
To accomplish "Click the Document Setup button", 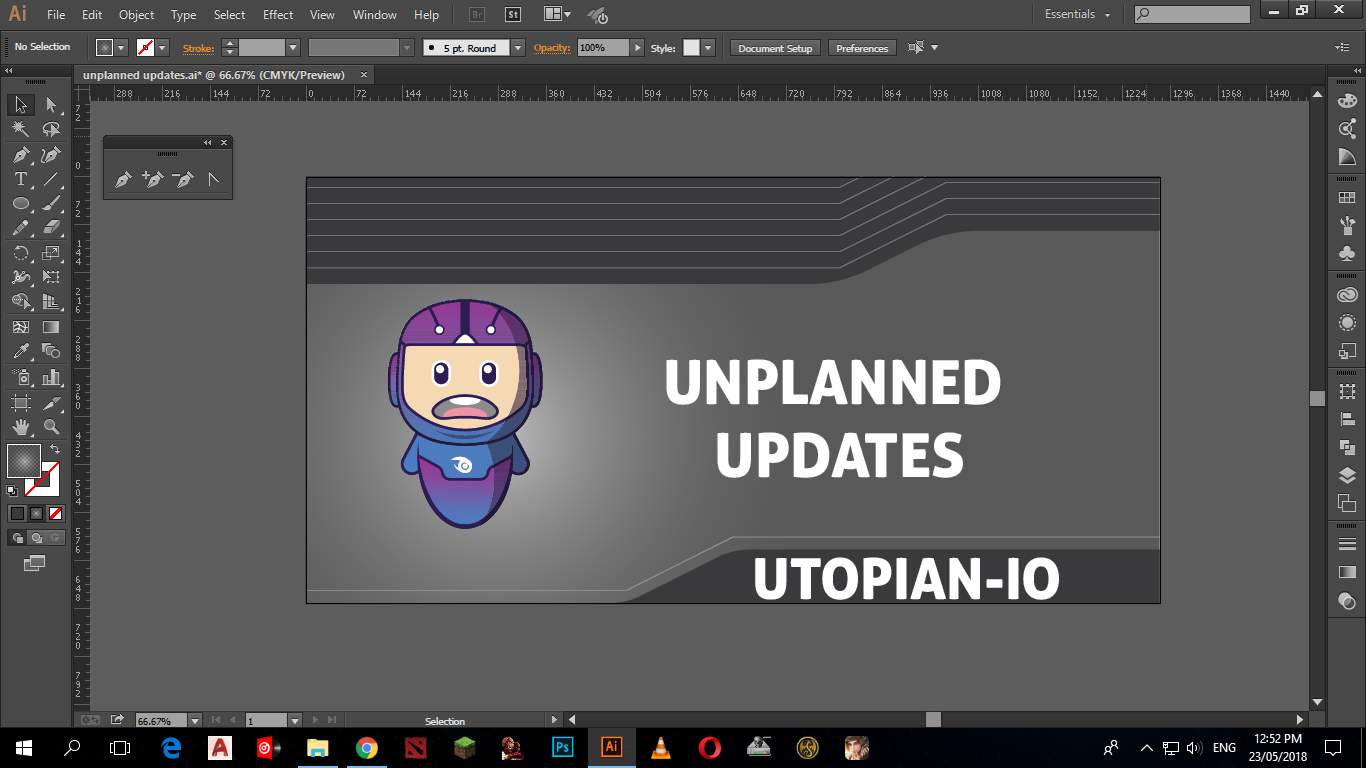I will click(776, 48).
